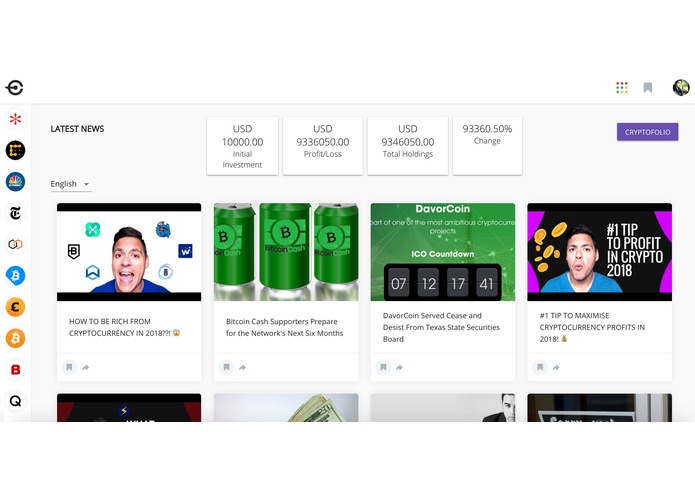The image size is (695, 494).
Task: Select the New York Times source icon
Action: [x=16, y=213]
